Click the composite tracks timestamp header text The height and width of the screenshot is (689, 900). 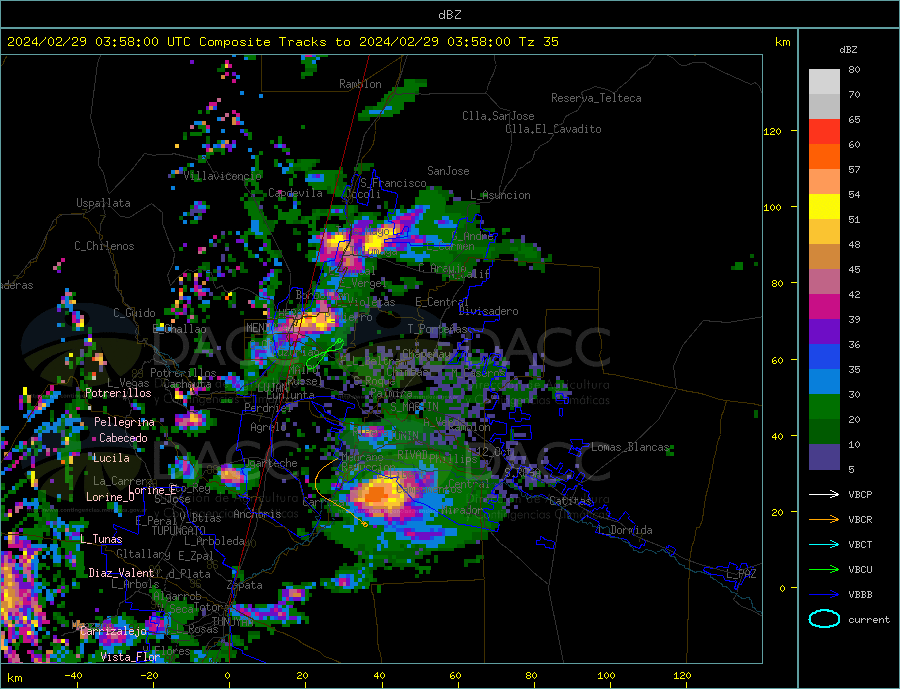point(283,42)
